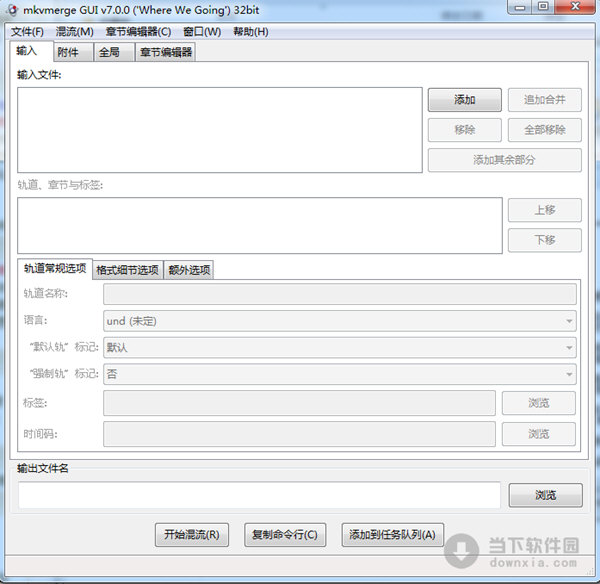Click the 开始混流(R) button
The image size is (600, 584).
[192, 534]
